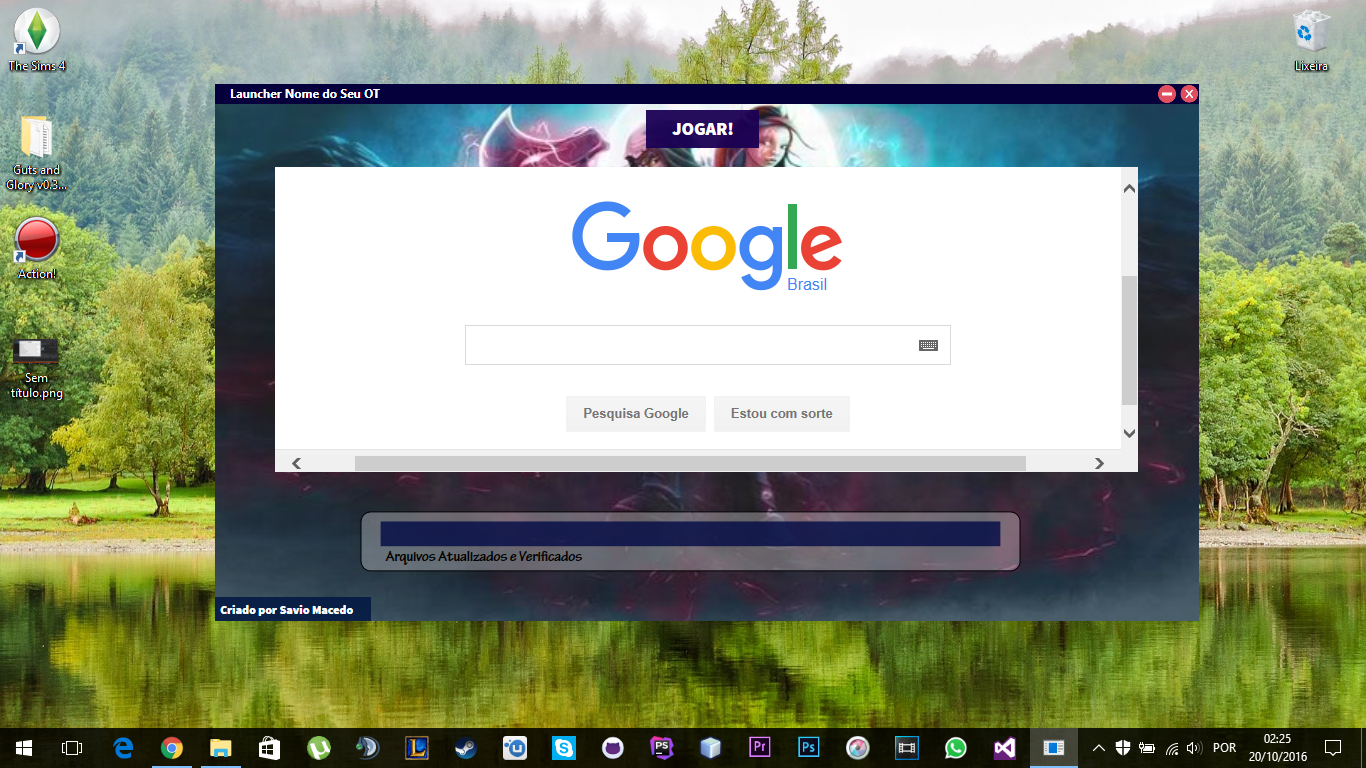Select the Action! desktop shortcut
Screen dimensions: 1366x768
(x=37, y=248)
